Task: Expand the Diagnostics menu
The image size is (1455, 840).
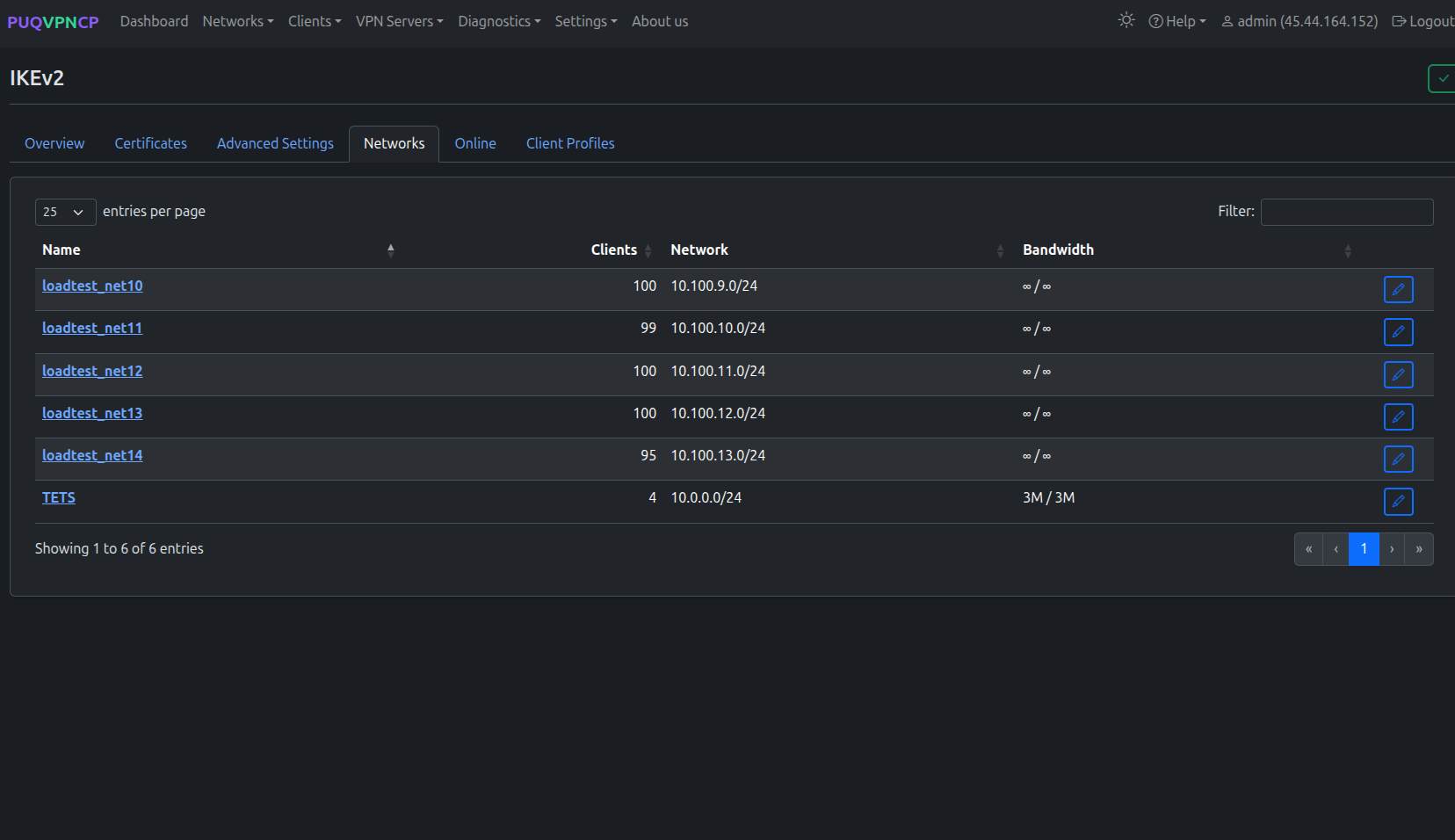Action: [499, 21]
